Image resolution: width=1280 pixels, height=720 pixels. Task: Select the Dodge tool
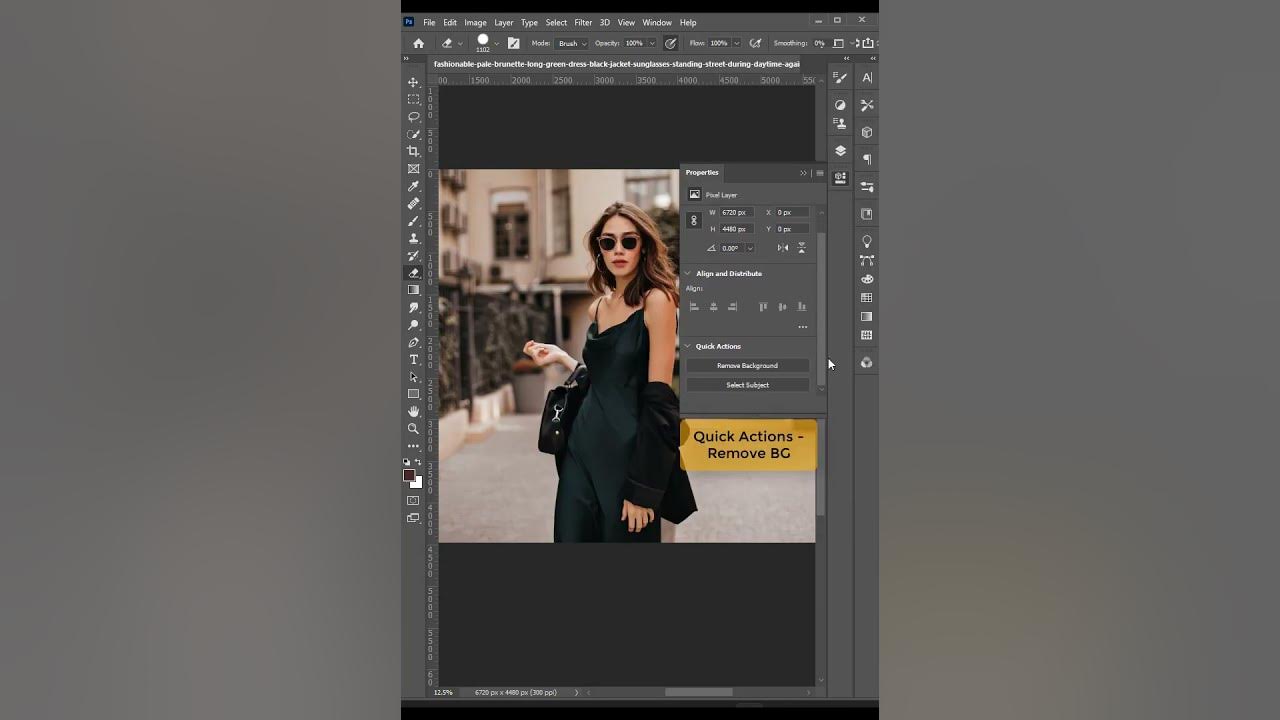(413, 325)
